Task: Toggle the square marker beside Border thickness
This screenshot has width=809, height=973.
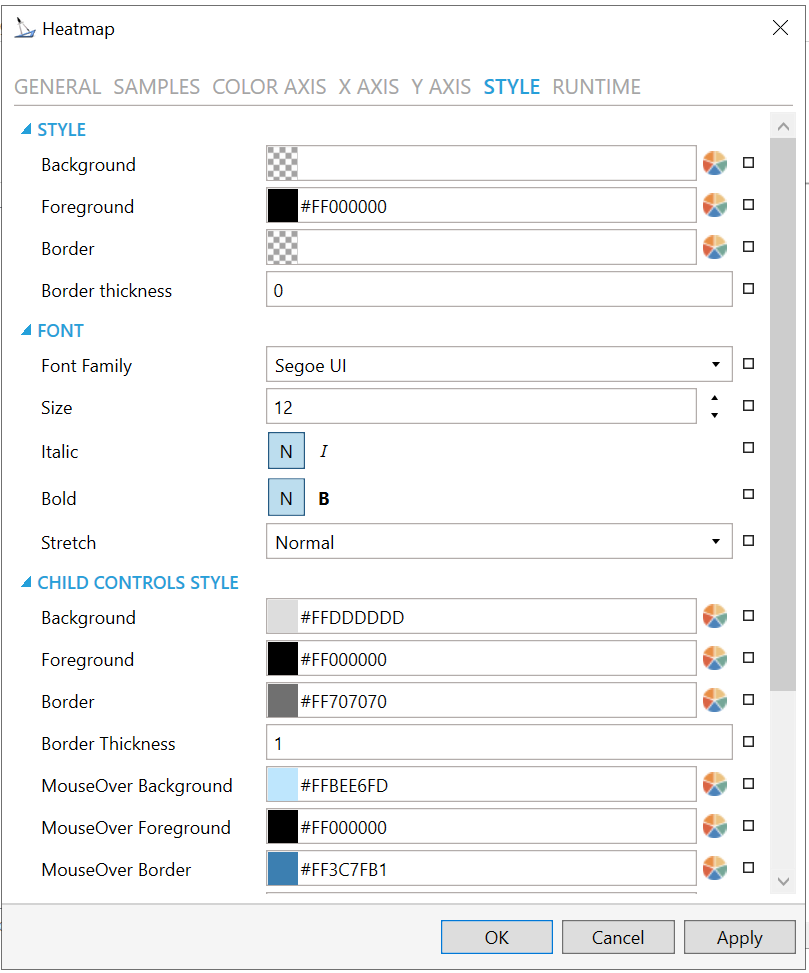Action: [749, 289]
